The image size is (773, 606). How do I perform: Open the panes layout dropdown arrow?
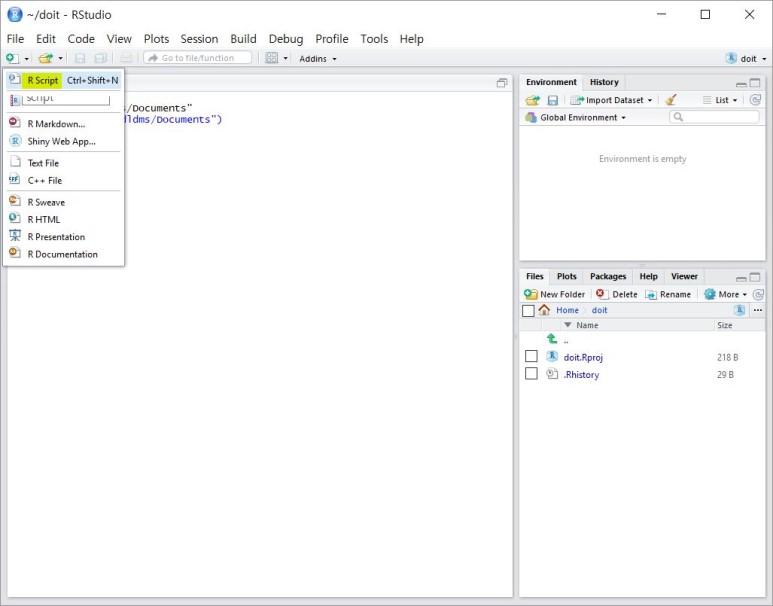(285, 58)
